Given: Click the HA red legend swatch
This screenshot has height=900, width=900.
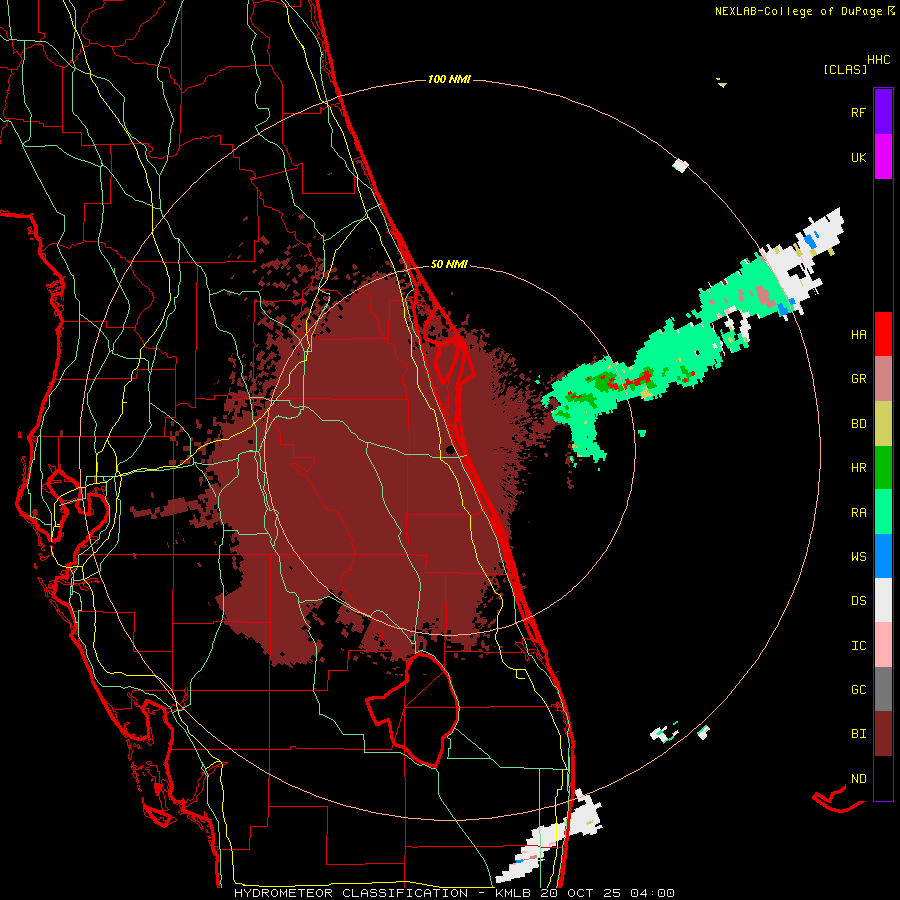Looking at the screenshot, I should pyautogui.click(x=883, y=334).
